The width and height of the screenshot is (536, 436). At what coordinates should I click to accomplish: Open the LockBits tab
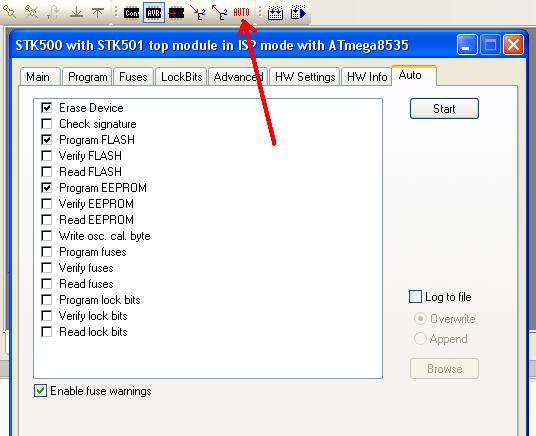(x=181, y=77)
